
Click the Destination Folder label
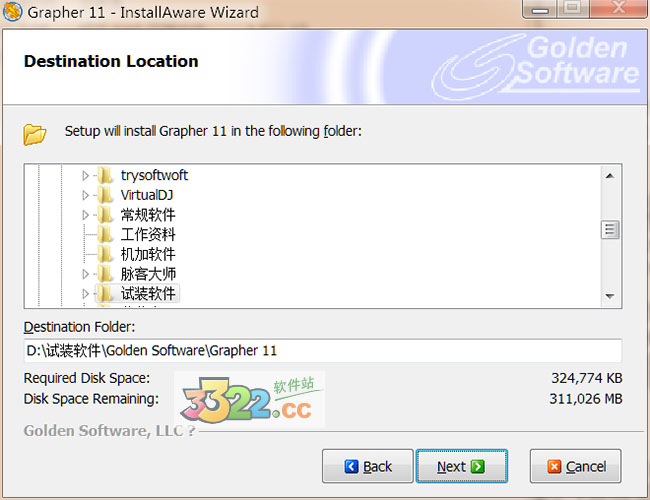click(79, 327)
